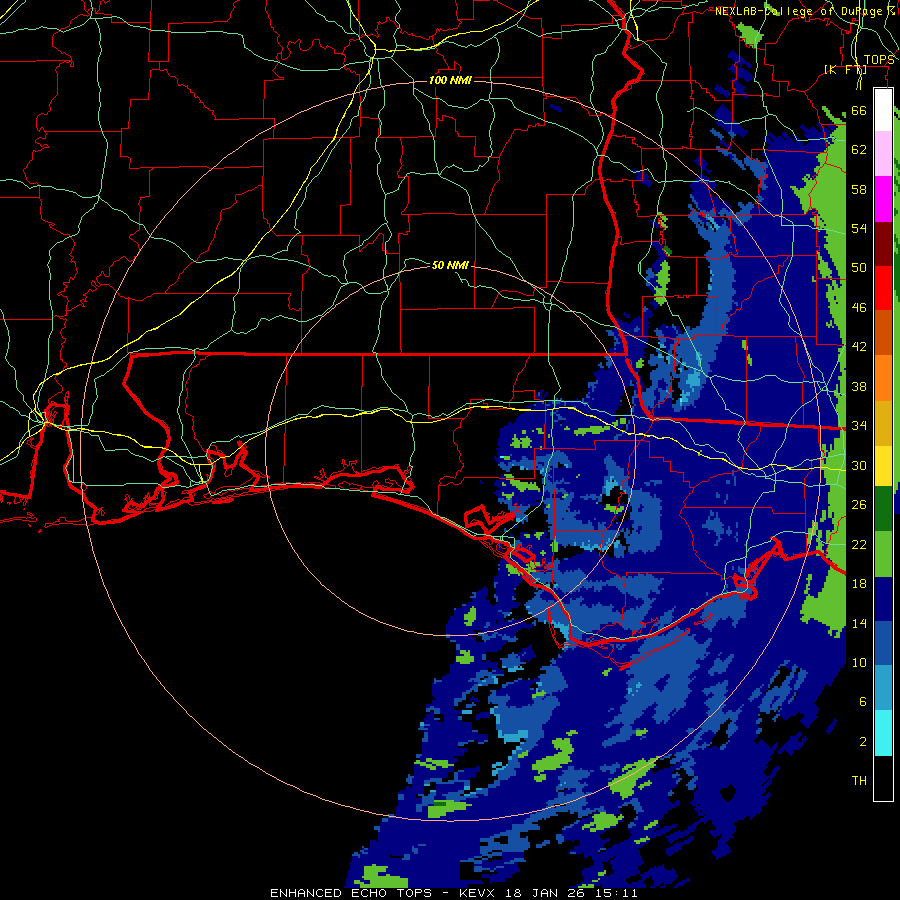Image resolution: width=900 pixels, height=900 pixels.
Task: Select the light pink legend color band
Action: [883, 153]
